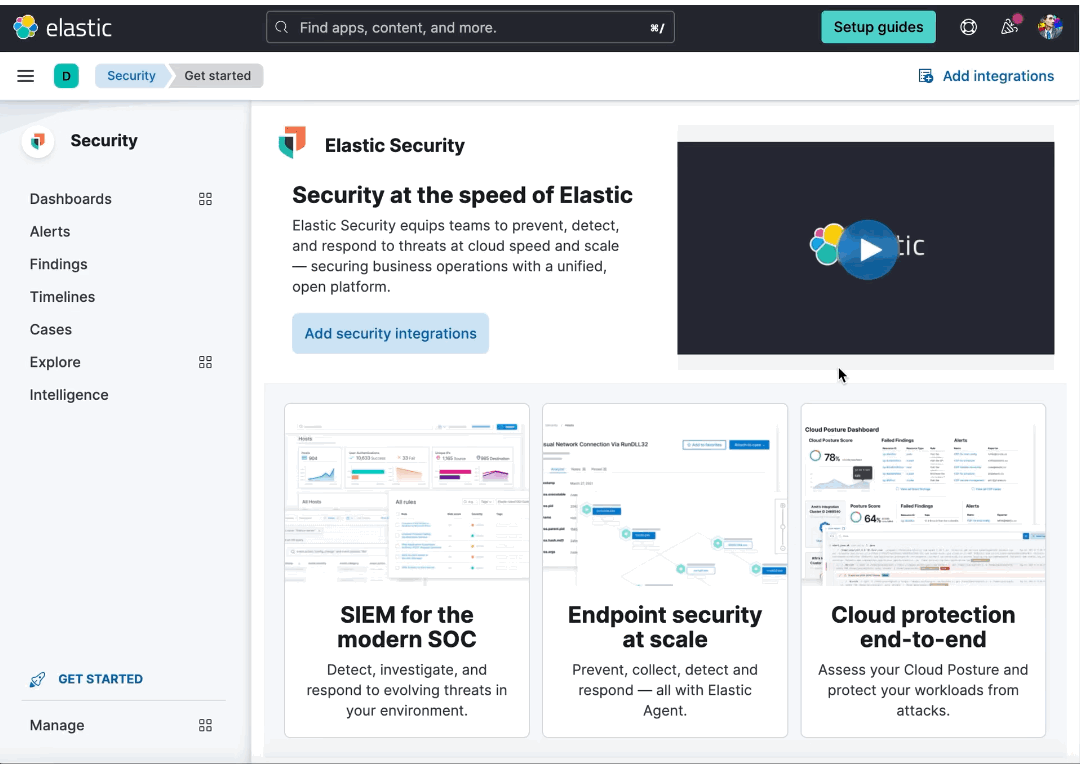Click the search magnifier icon
Viewport: 1080px width, 770px height.
pos(281,28)
